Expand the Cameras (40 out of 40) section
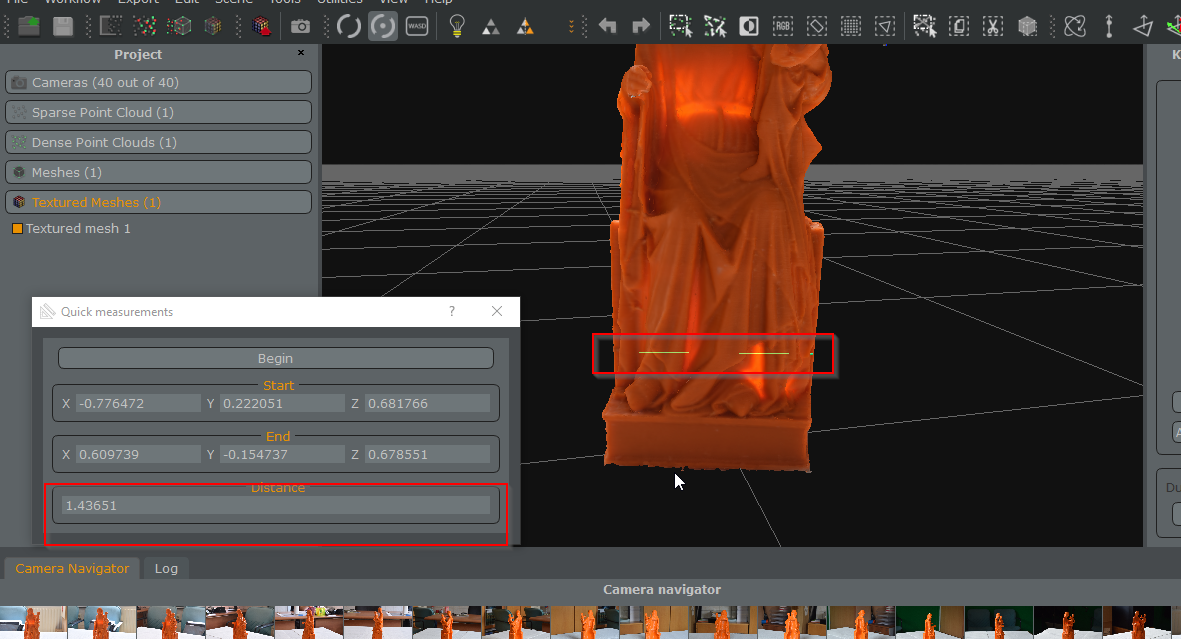The width and height of the screenshot is (1181, 639). (x=158, y=82)
